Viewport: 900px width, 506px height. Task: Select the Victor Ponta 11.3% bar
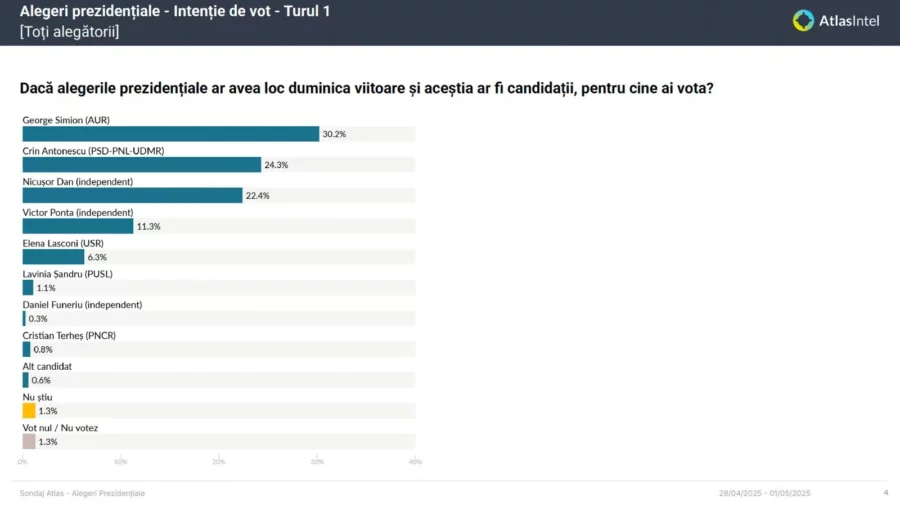point(78,226)
